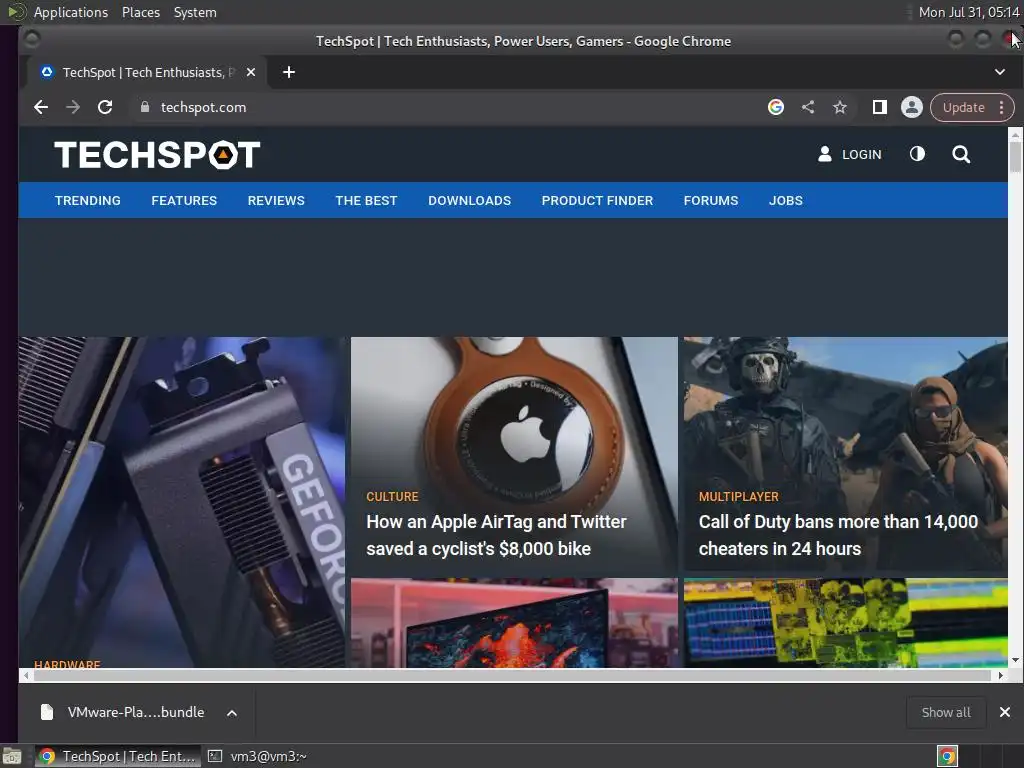Click the horizontal scrollbar right arrow
Viewport: 1024px width, 768px height.
coord(1000,675)
